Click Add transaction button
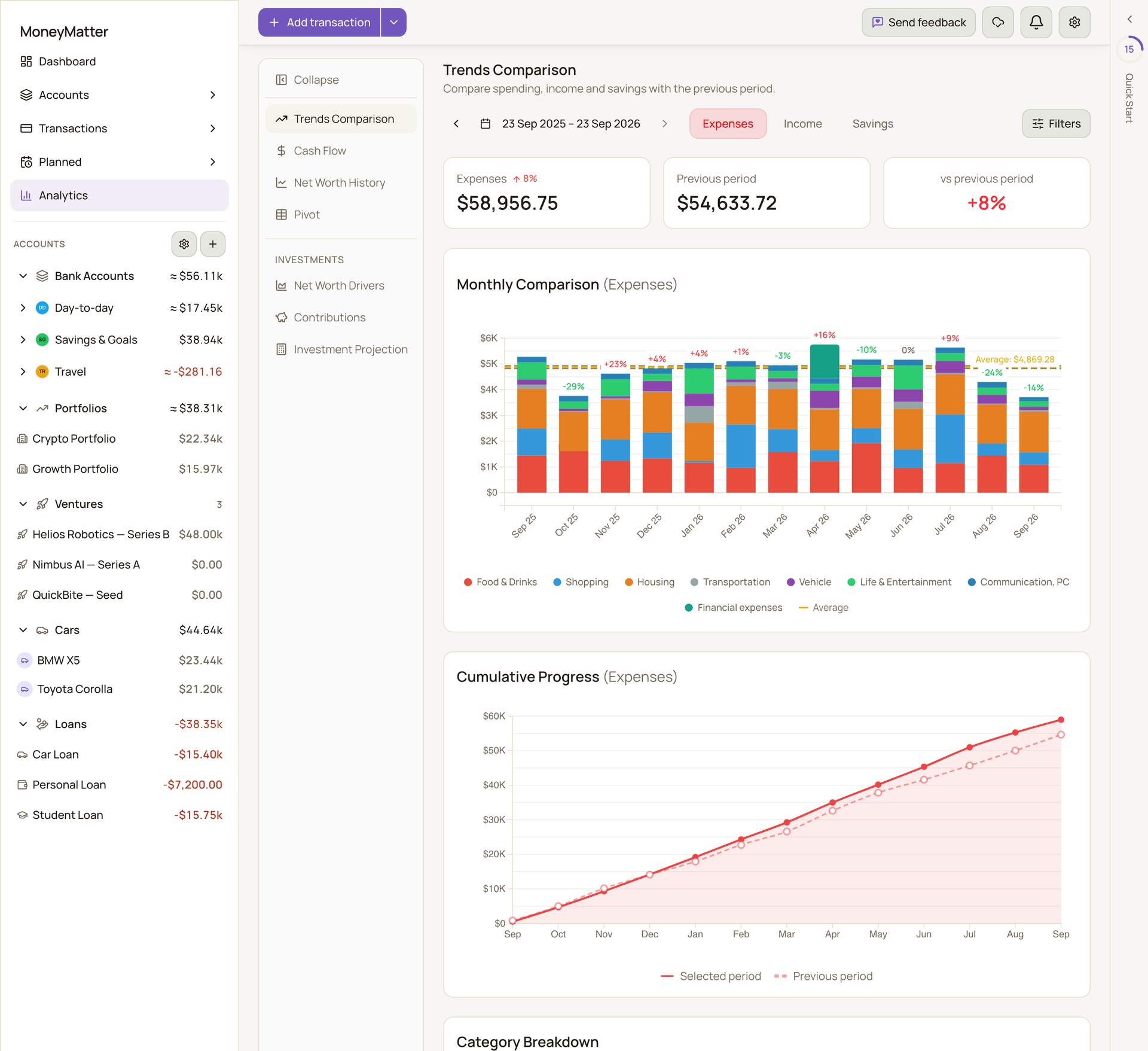This screenshot has width=1148, height=1051. [319, 23]
